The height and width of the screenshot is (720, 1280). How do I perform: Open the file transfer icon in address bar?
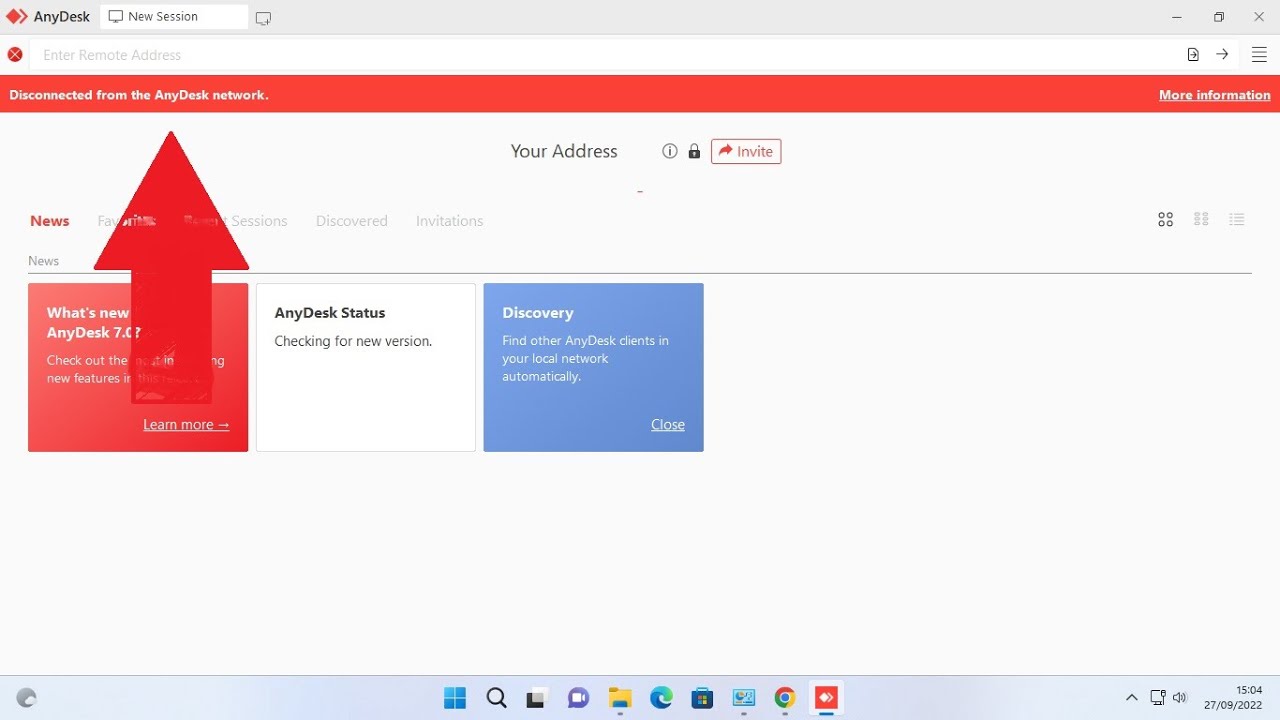coord(1193,55)
